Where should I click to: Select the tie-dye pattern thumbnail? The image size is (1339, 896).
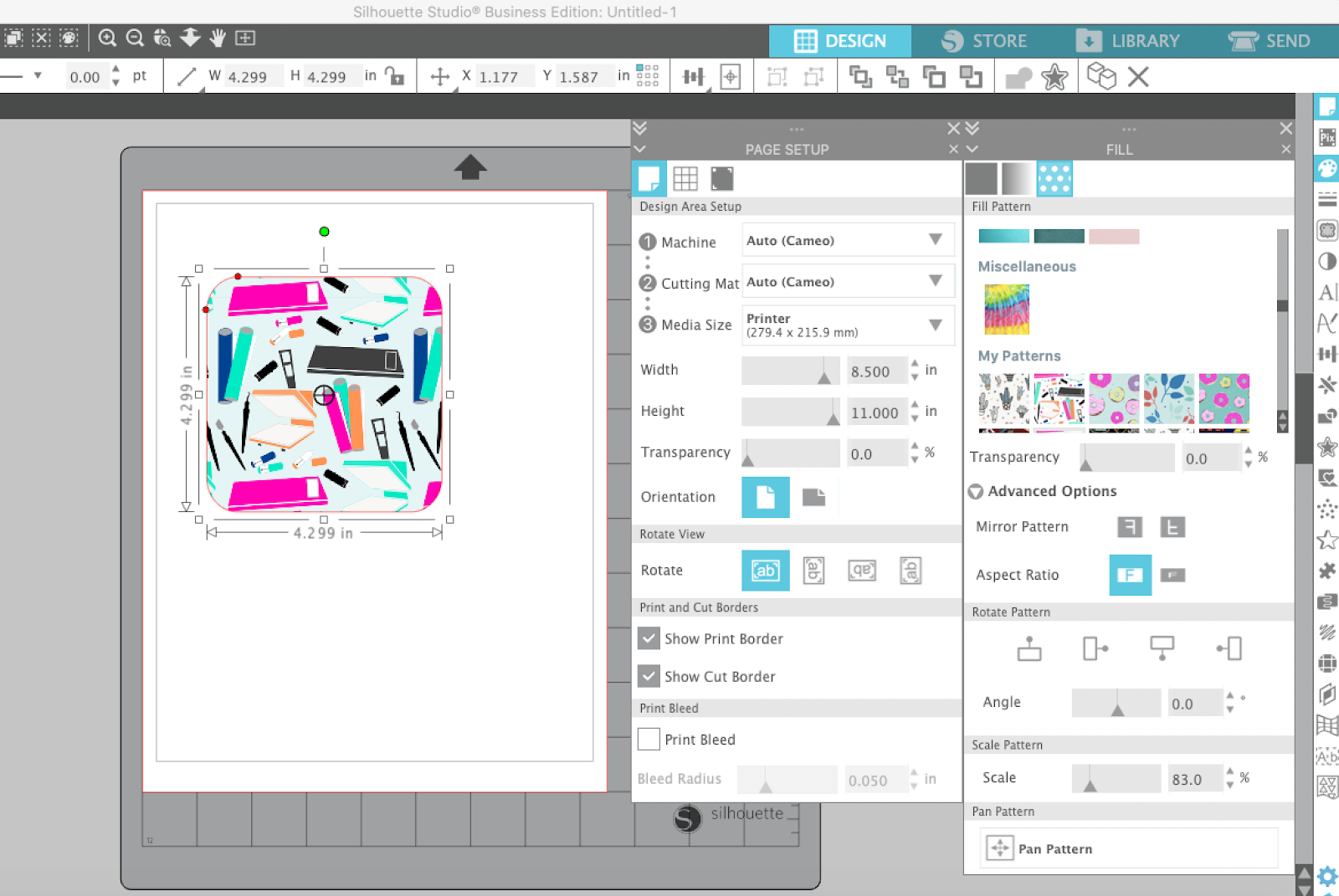coord(1006,309)
